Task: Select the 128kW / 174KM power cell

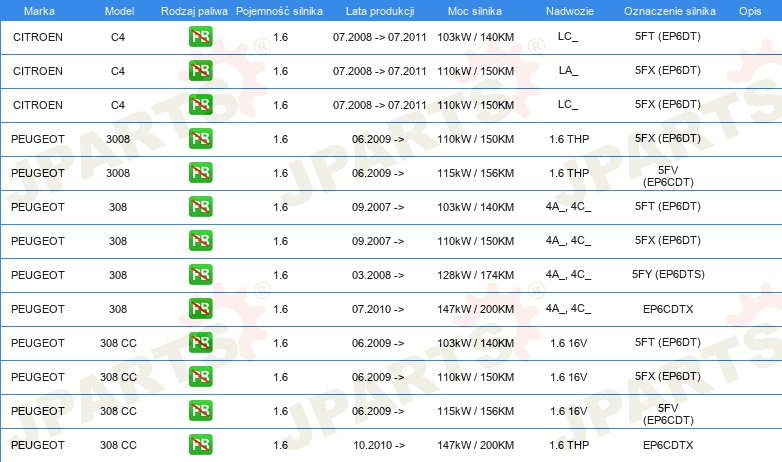Action: [475, 275]
